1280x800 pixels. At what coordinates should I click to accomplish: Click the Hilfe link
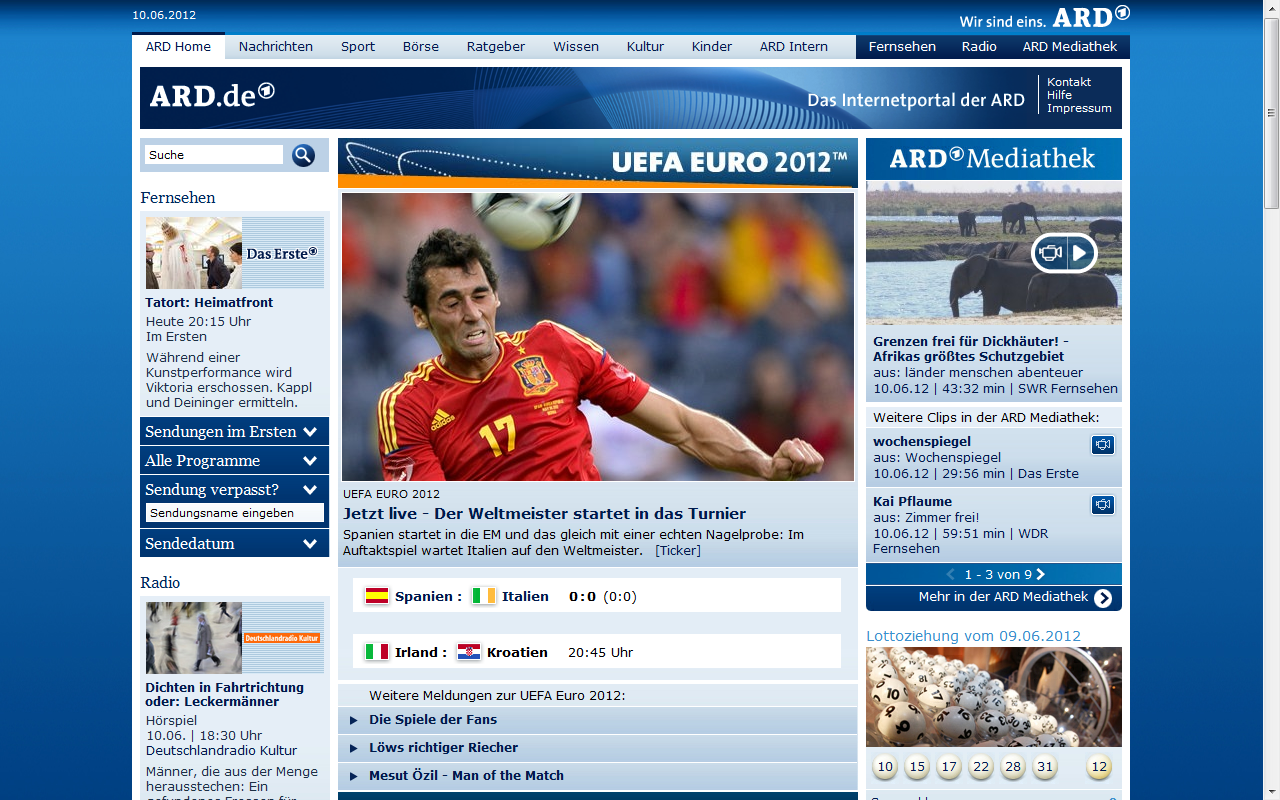point(1059,95)
